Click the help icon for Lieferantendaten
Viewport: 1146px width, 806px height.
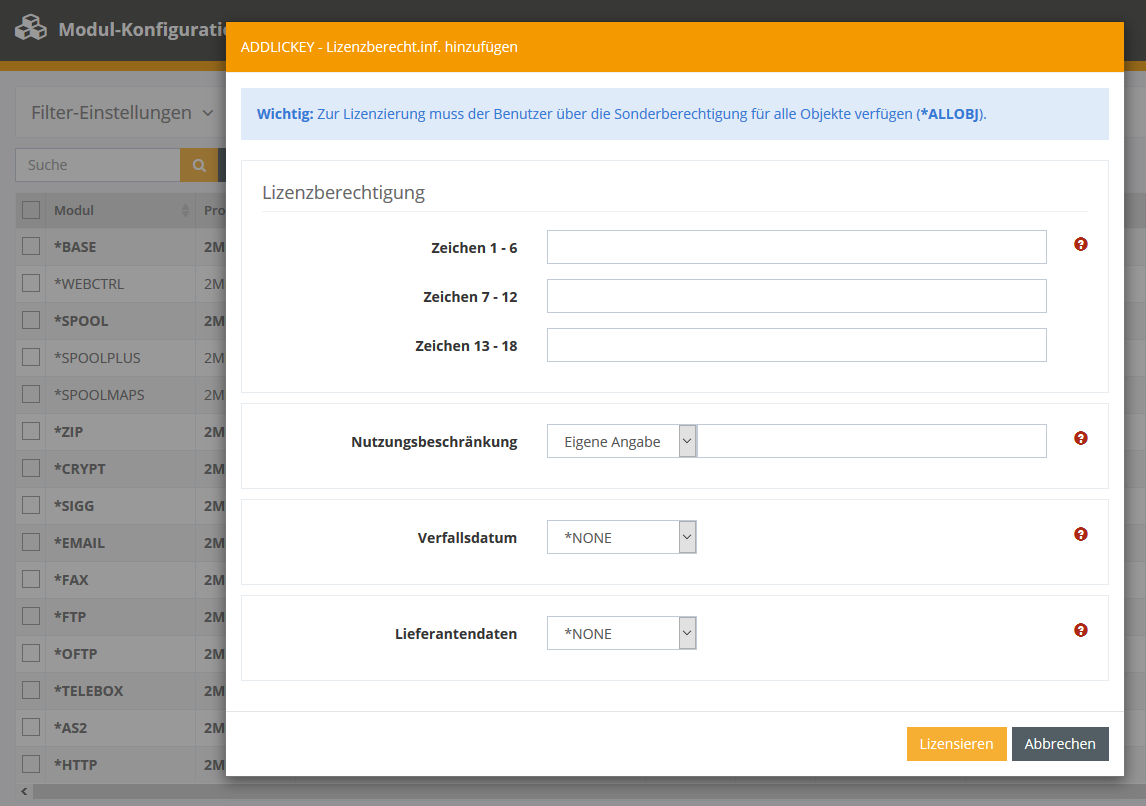click(1081, 630)
